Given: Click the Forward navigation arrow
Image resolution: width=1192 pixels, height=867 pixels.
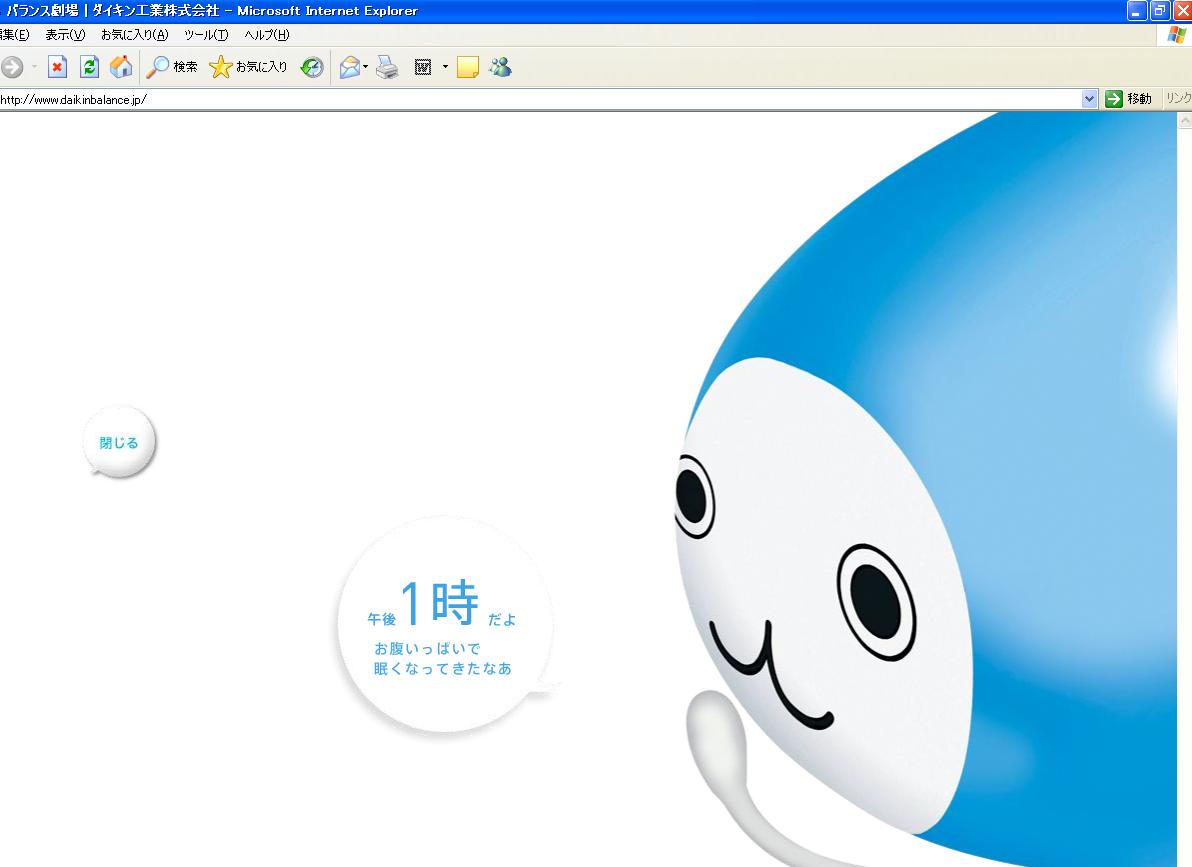Looking at the screenshot, I should [11, 67].
